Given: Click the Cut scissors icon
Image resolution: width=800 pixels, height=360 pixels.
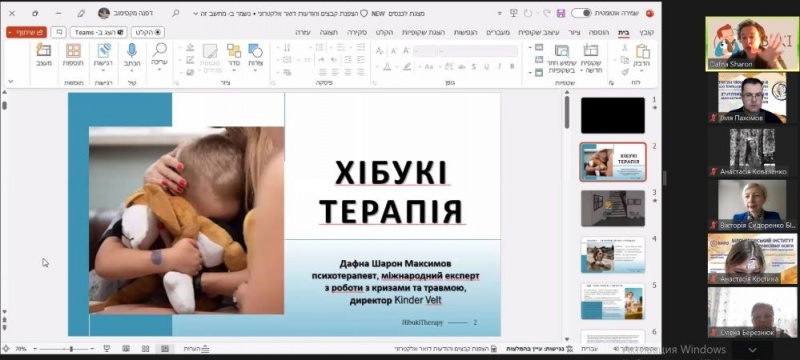Looking at the screenshot, I should (x=624, y=48).
